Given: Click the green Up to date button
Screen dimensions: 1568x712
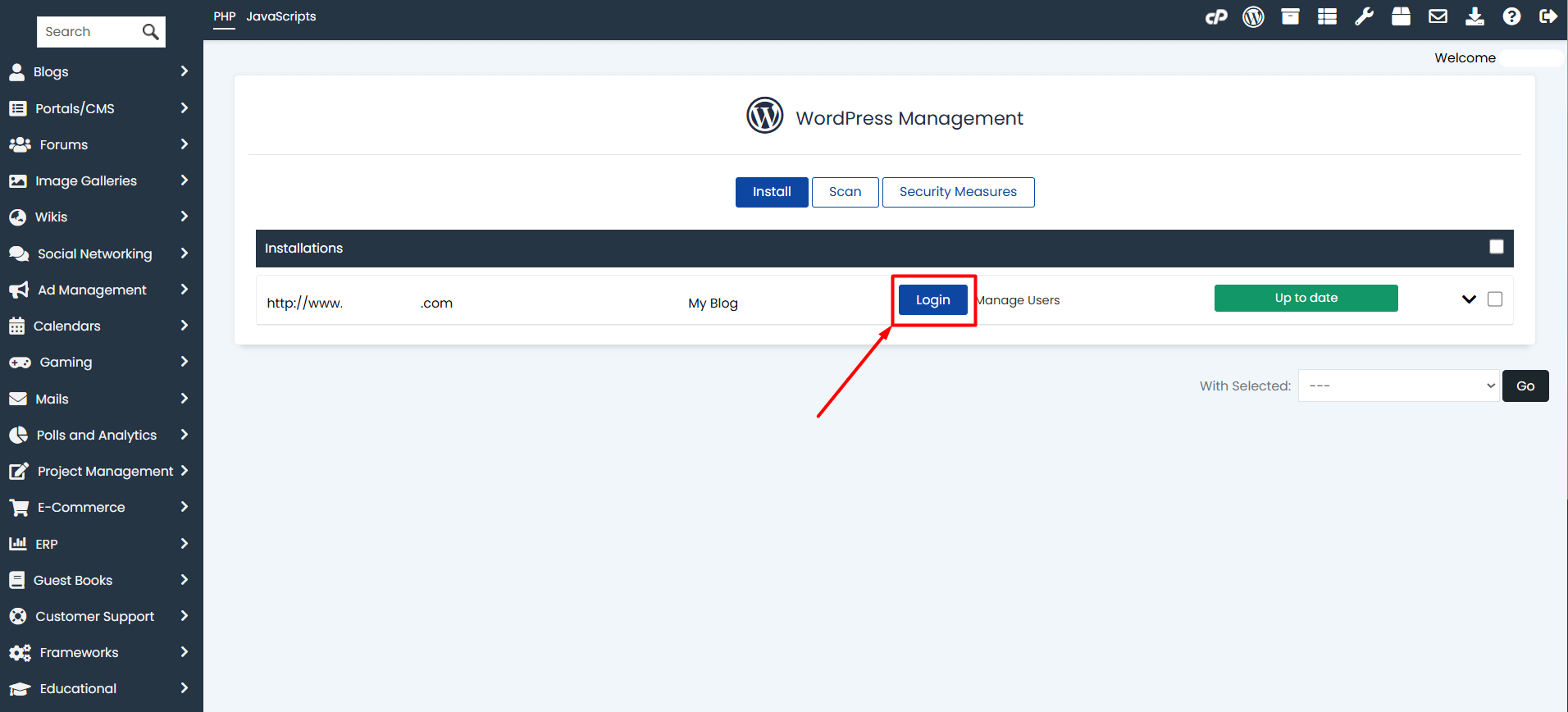Looking at the screenshot, I should click(1306, 298).
